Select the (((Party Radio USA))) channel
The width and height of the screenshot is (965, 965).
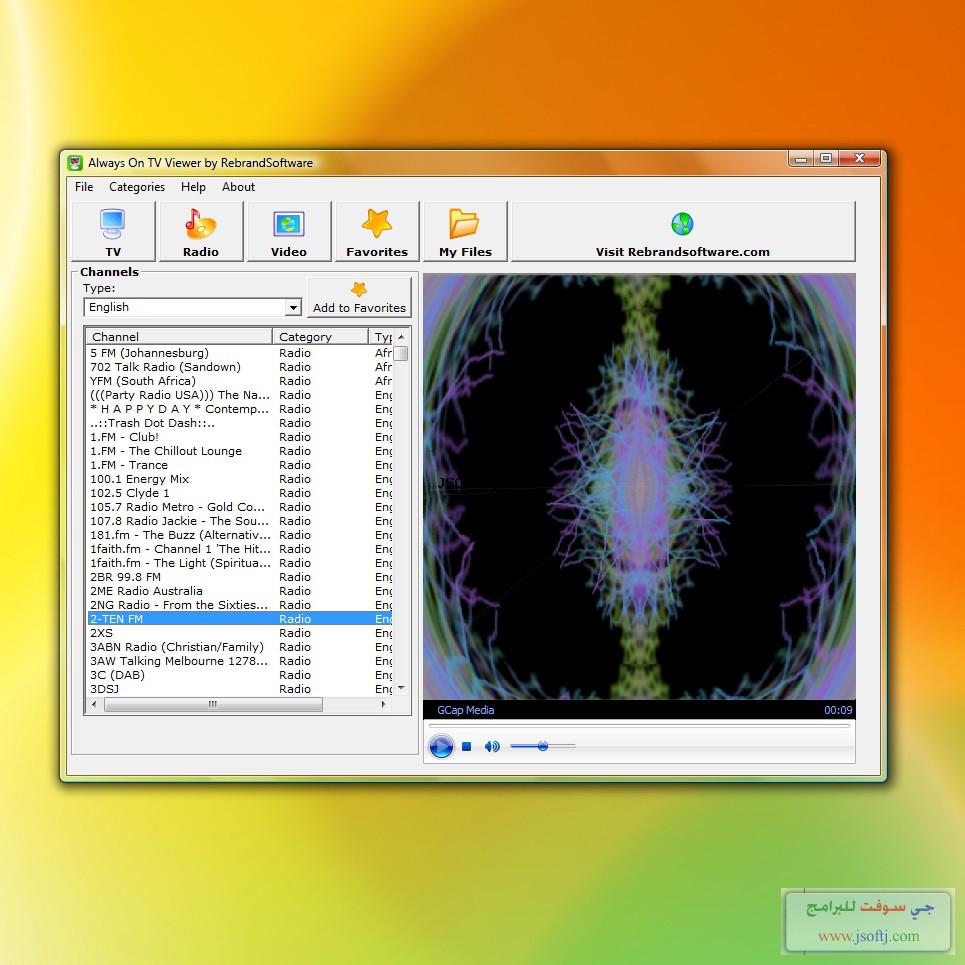[x=239, y=395]
